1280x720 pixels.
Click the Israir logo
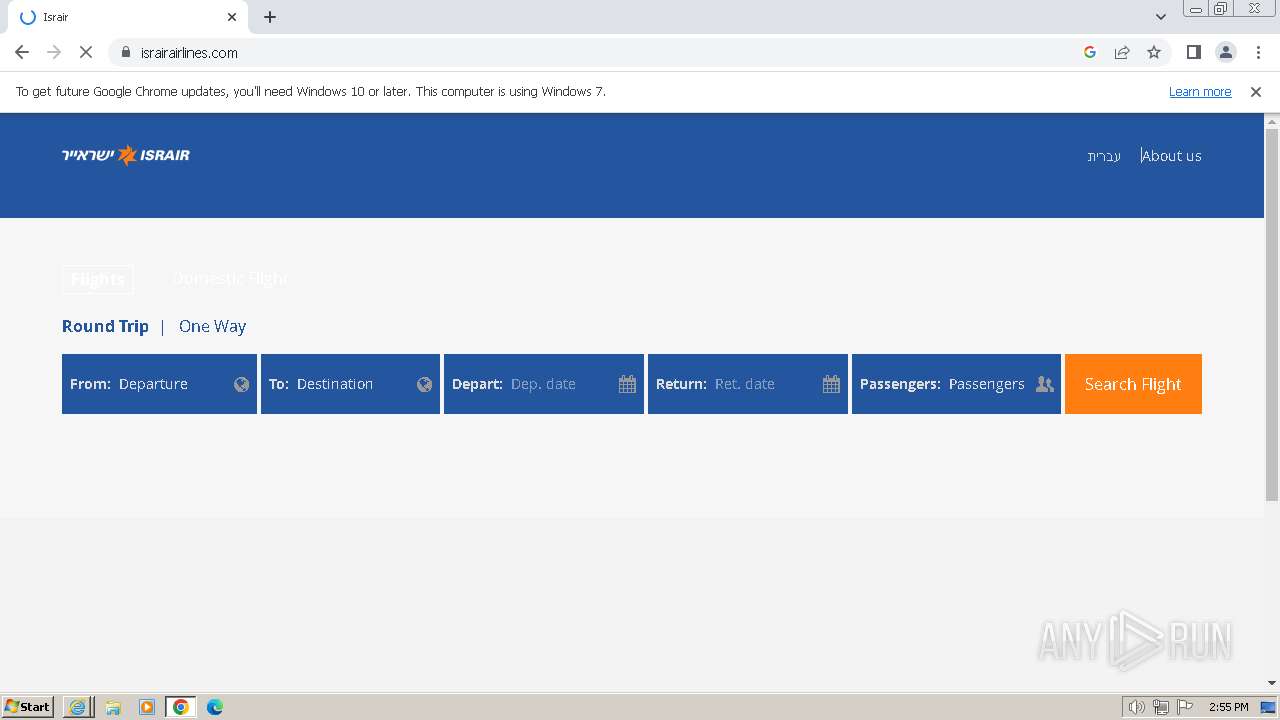[126, 155]
